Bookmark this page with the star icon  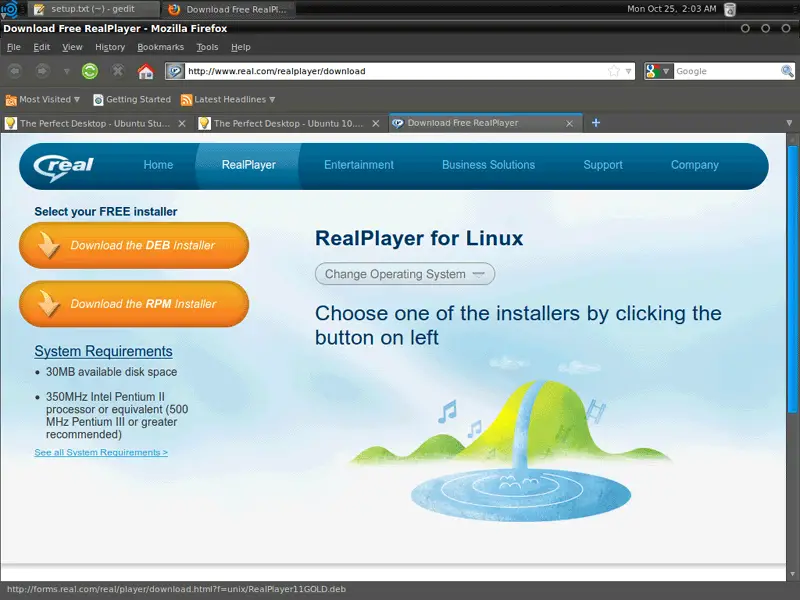pos(614,71)
